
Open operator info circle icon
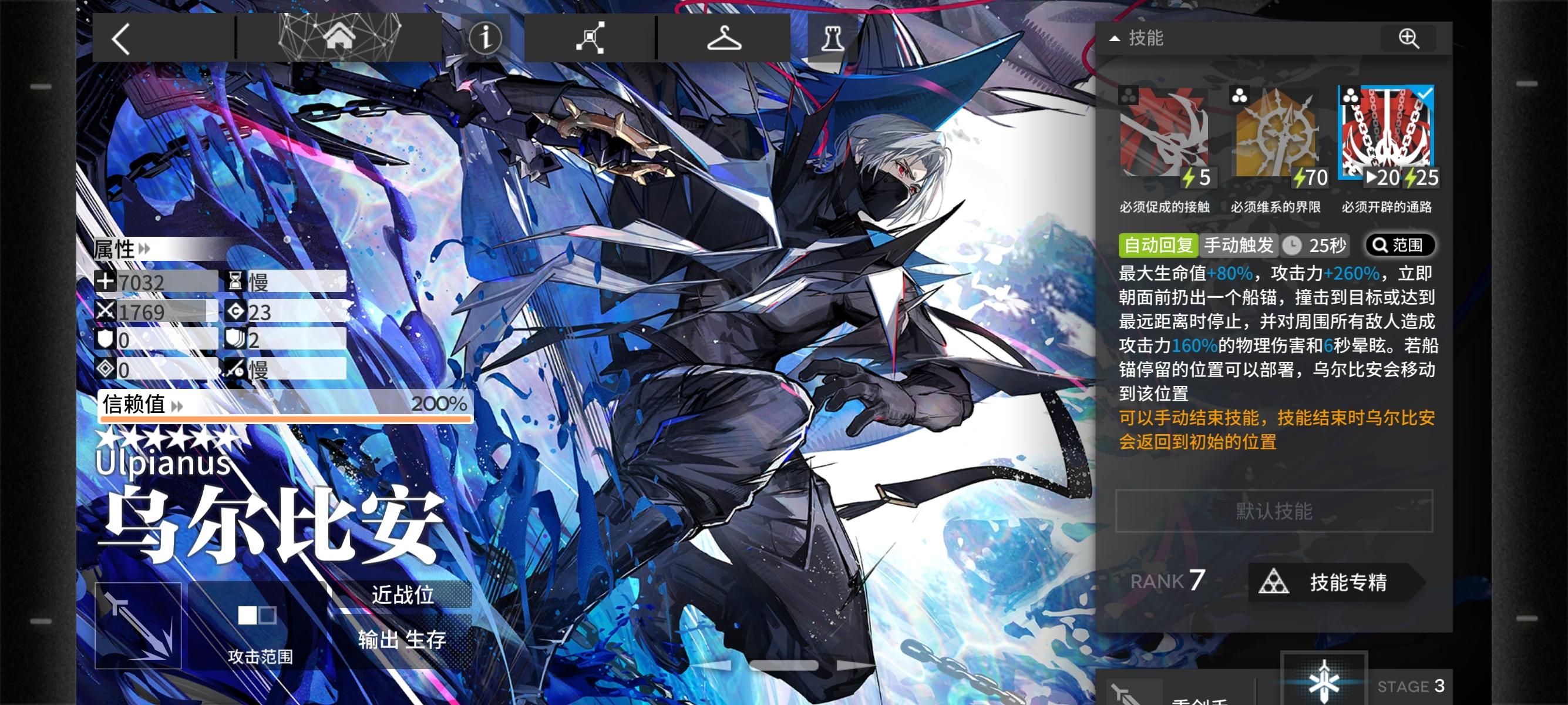tap(485, 38)
